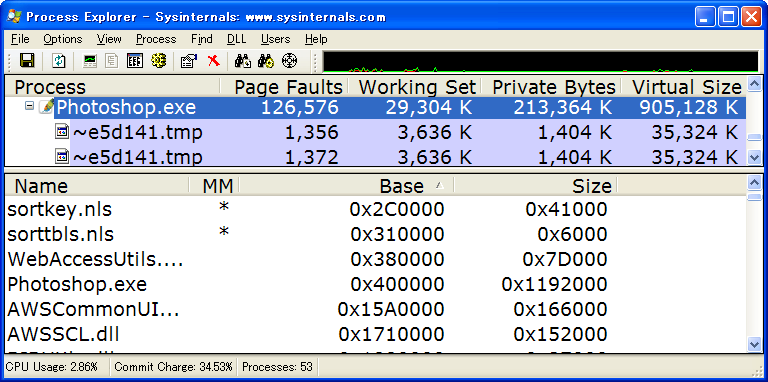The width and height of the screenshot is (768, 382).
Task: Click the crosshair Find Window's Process icon
Action: [x=290, y=61]
